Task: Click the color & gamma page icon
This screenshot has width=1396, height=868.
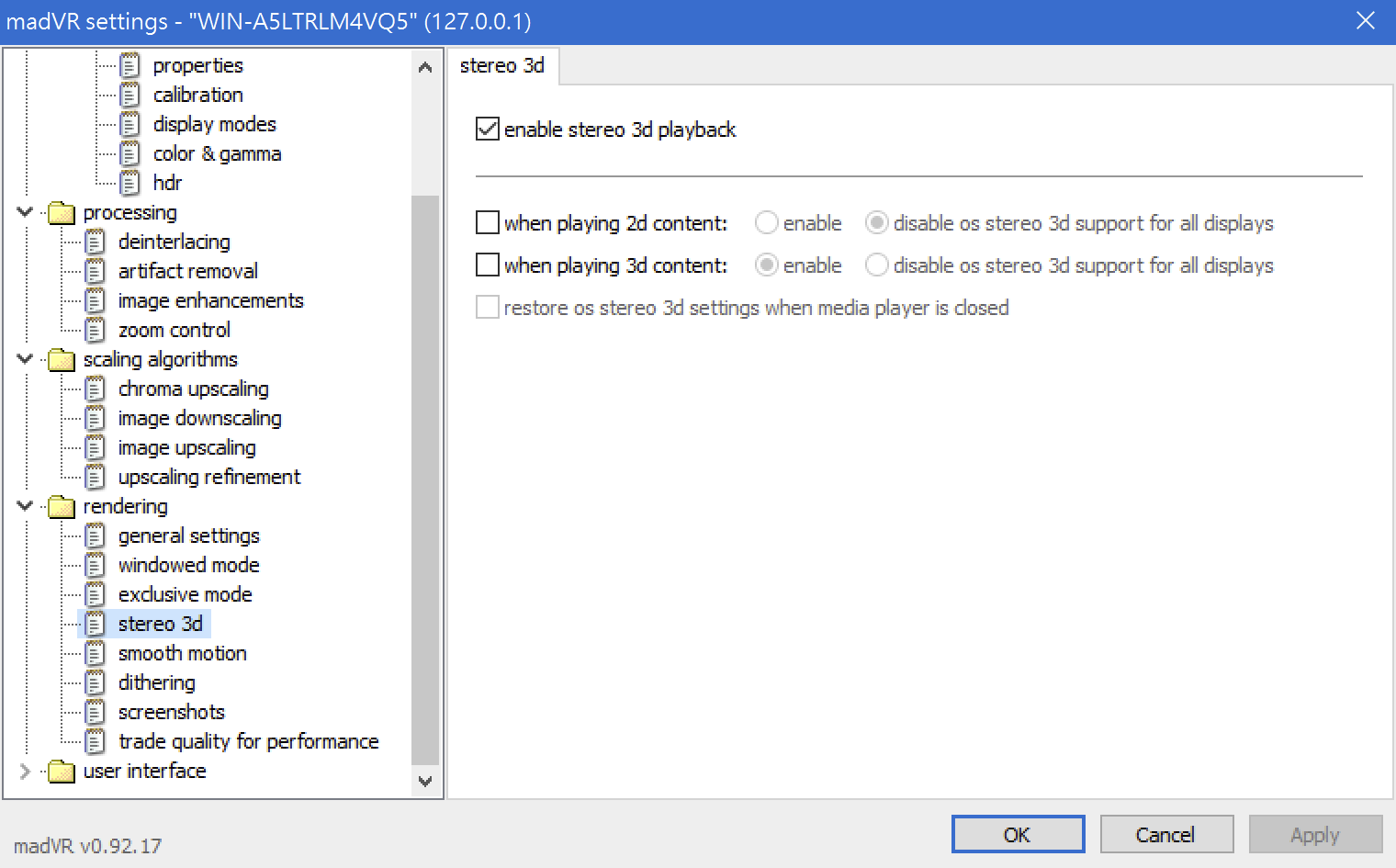Action: point(130,153)
